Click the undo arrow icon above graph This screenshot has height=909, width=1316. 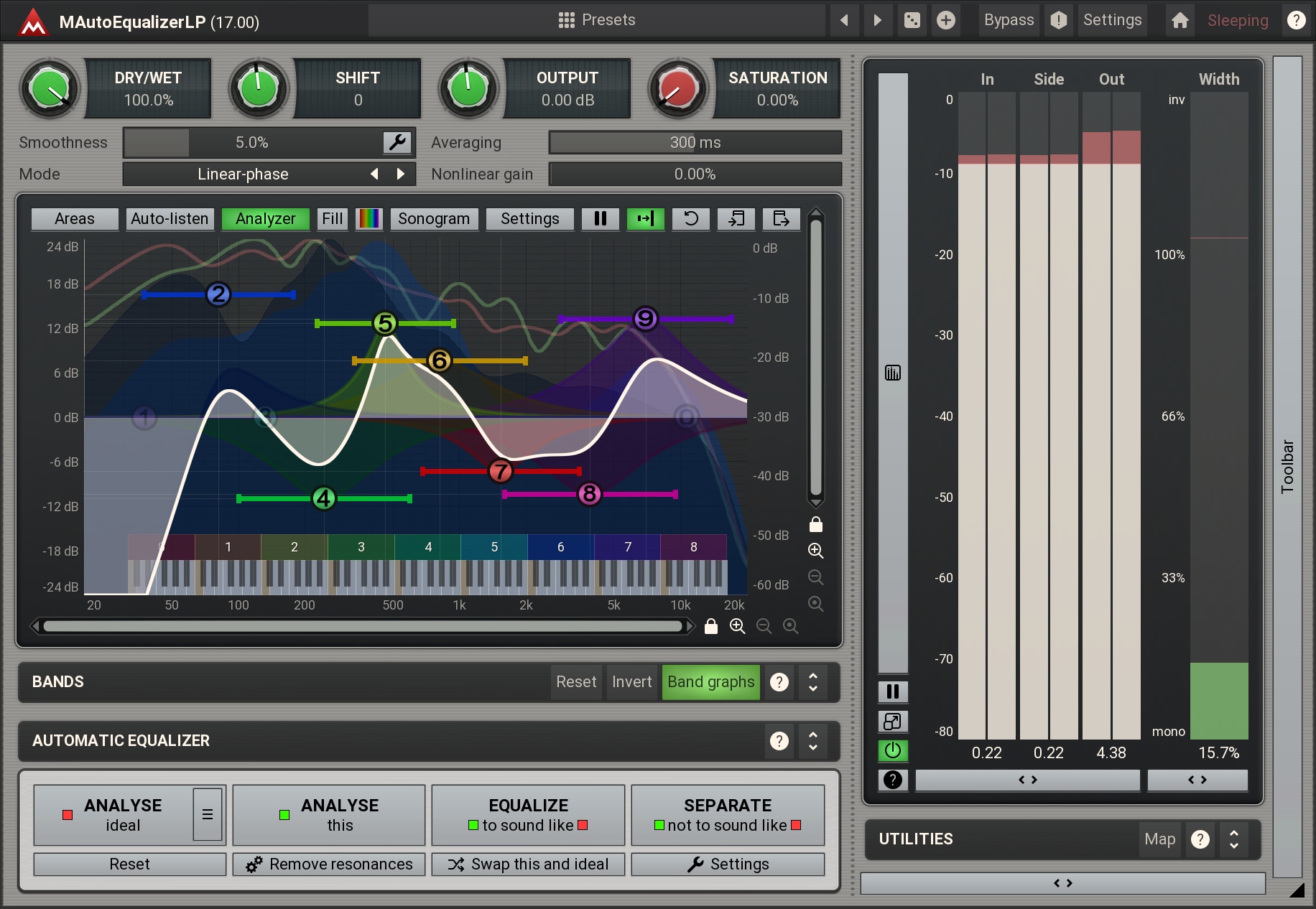690,219
